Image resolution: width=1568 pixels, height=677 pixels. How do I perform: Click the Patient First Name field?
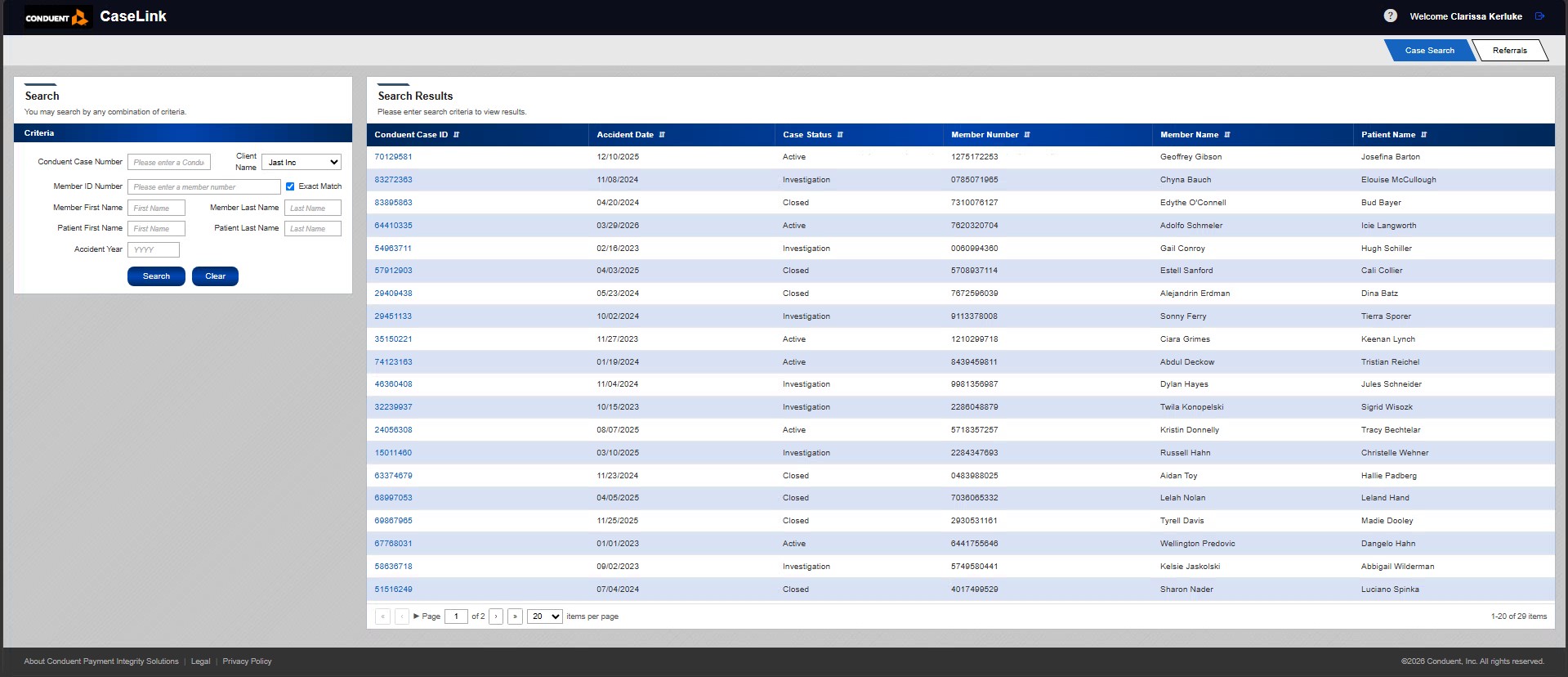(x=156, y=228)
